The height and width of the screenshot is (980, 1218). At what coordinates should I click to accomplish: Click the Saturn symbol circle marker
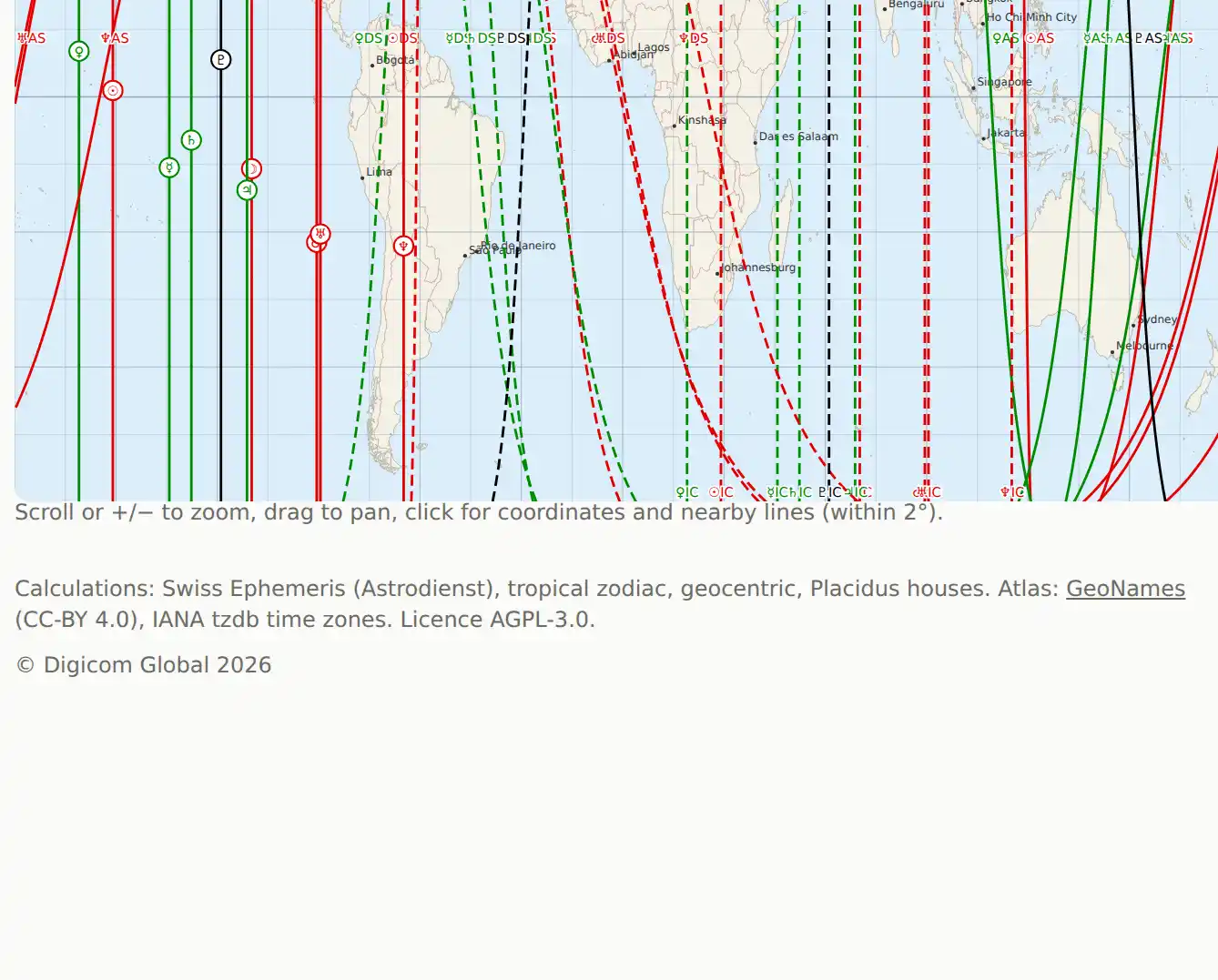click(x=191, y=140)
